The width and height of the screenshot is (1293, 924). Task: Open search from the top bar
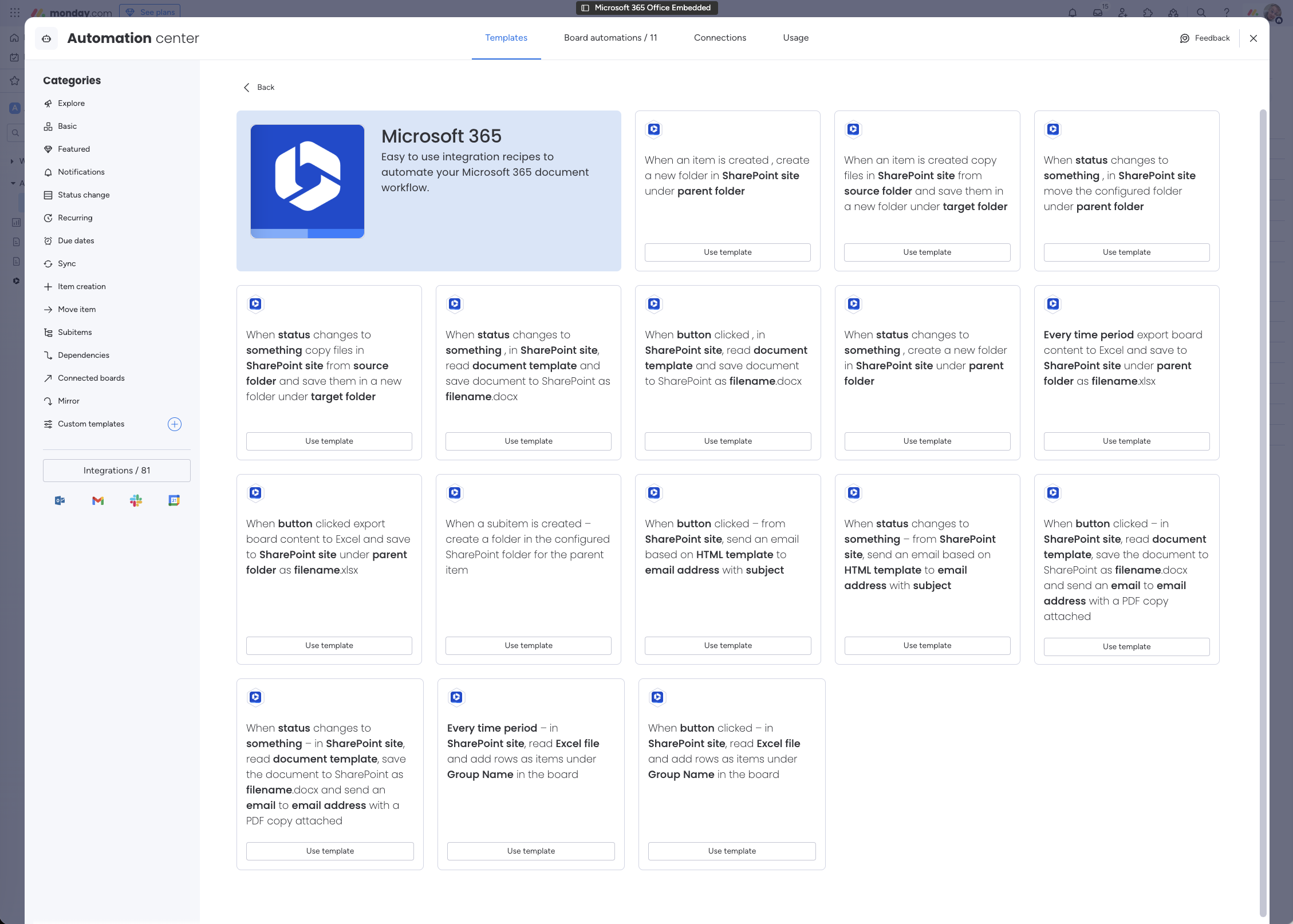pyautogui.click(x=1203, y=12)
